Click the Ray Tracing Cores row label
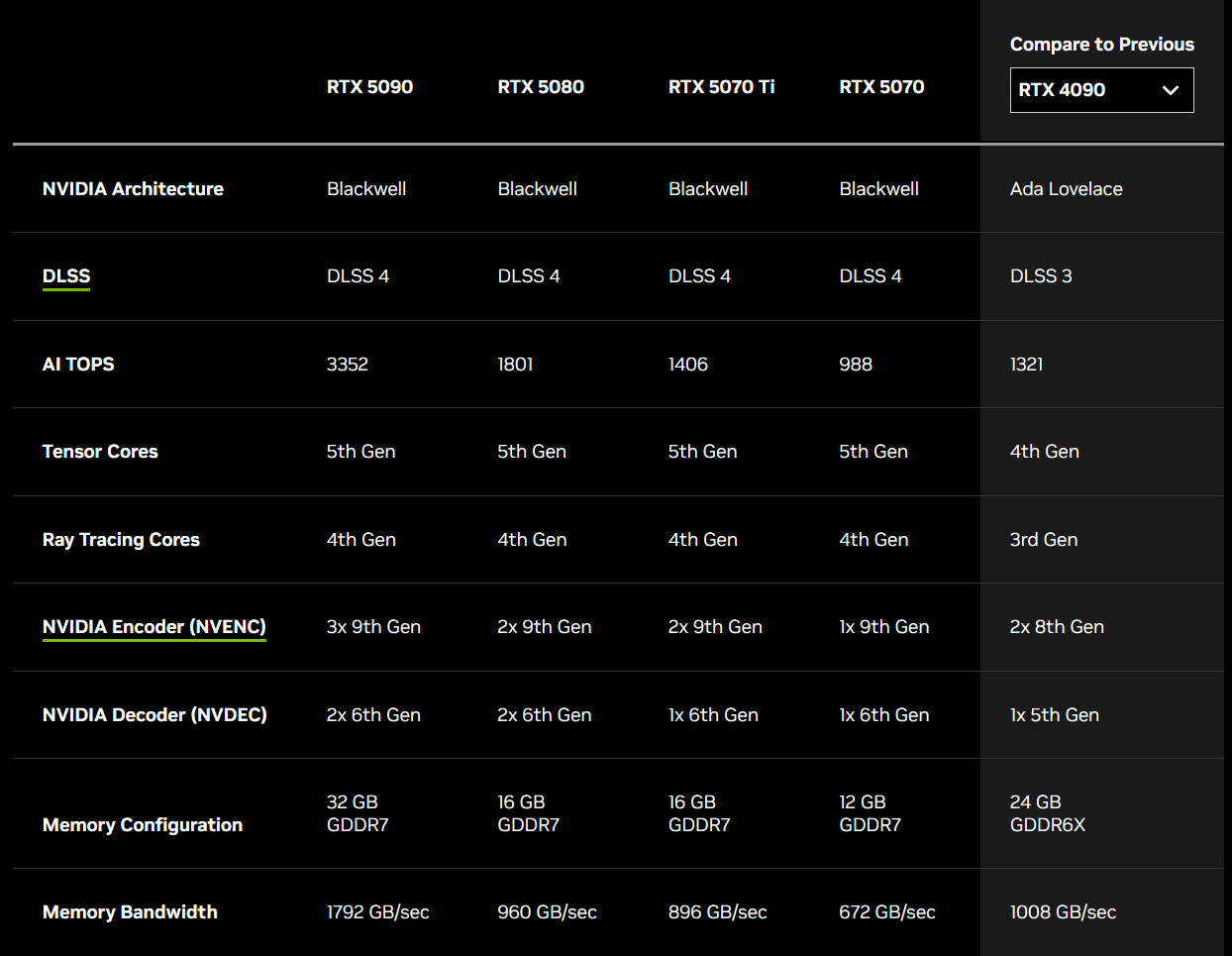This screenshot has width=1232, height=956. tap(121, 540)
